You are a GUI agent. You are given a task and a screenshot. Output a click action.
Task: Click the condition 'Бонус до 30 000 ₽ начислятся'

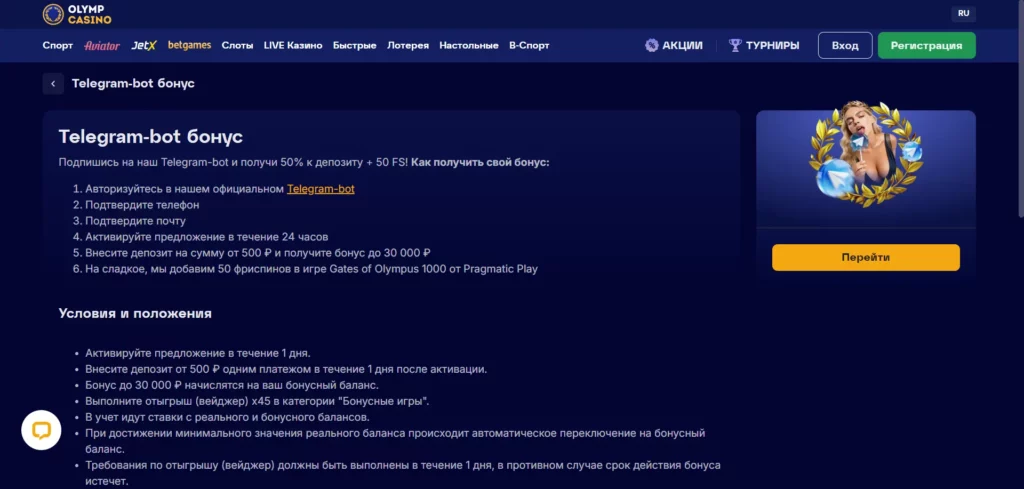coord(232,385)
